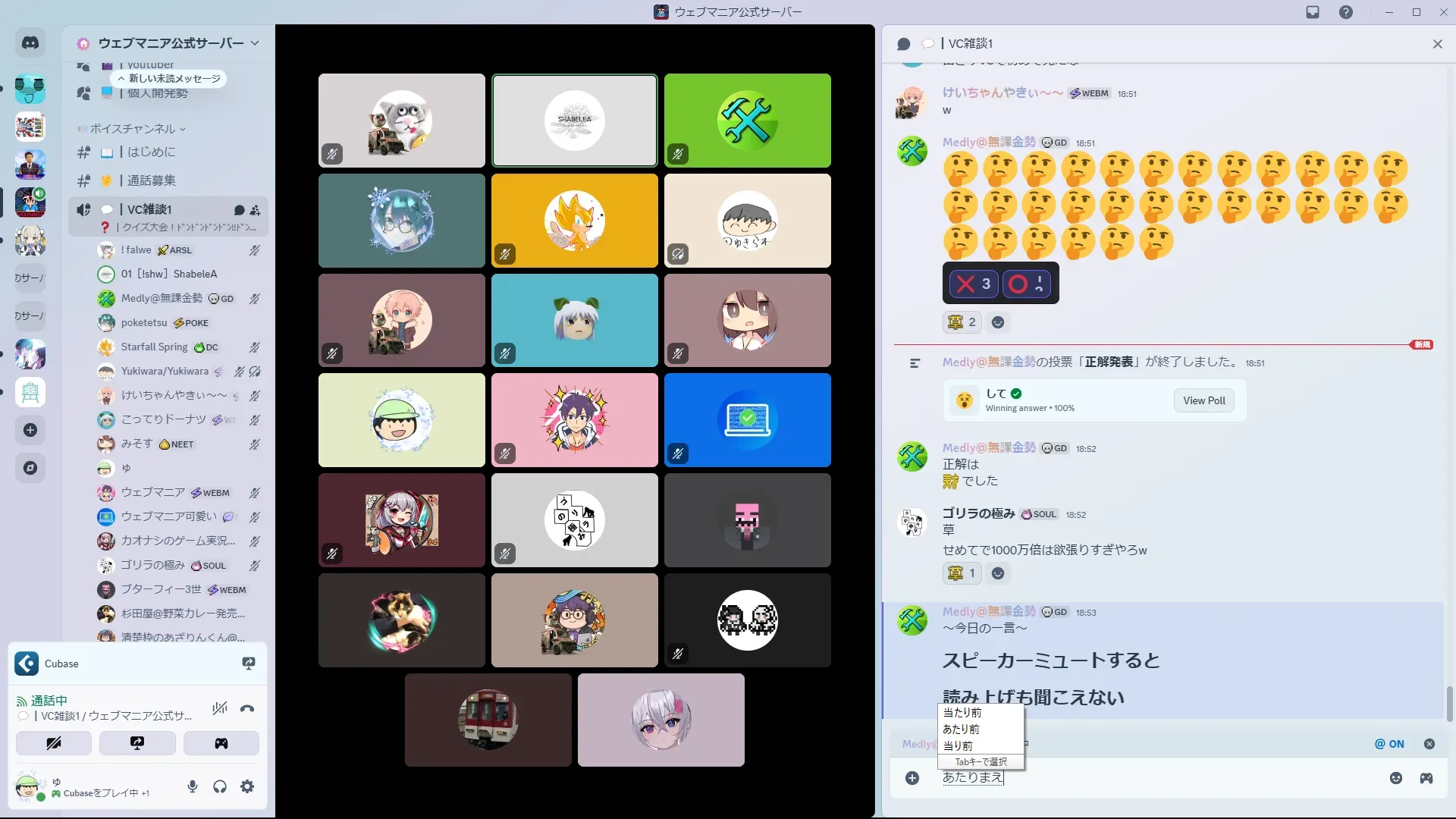Click the plus attachment button in chat
1456x819 pixels.
(912, 778)
